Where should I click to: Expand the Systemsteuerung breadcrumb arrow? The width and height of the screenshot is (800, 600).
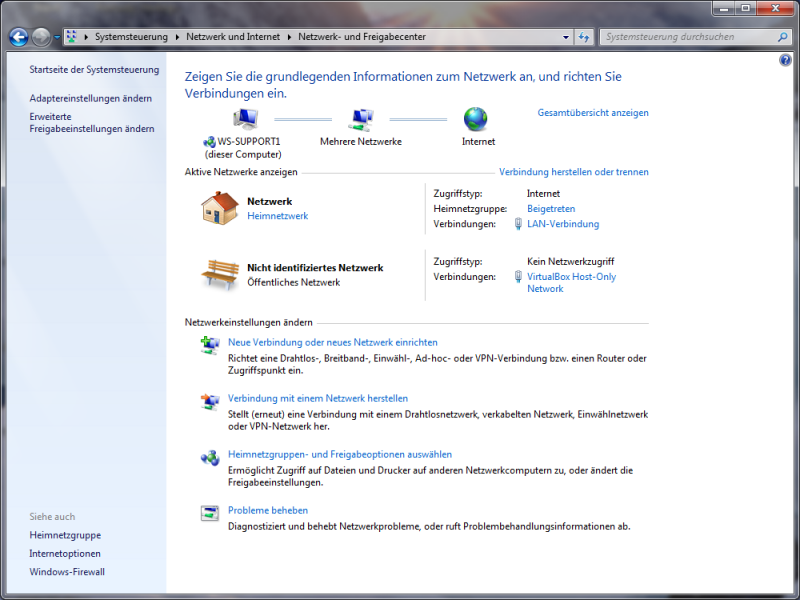(x=179, y=37)
